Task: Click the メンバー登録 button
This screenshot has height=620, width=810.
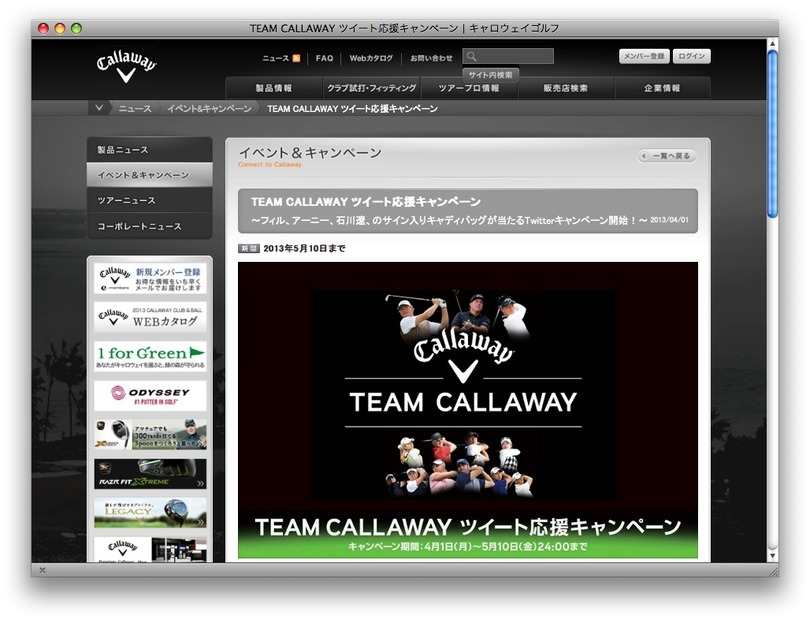Action: [x=644, y=56]
